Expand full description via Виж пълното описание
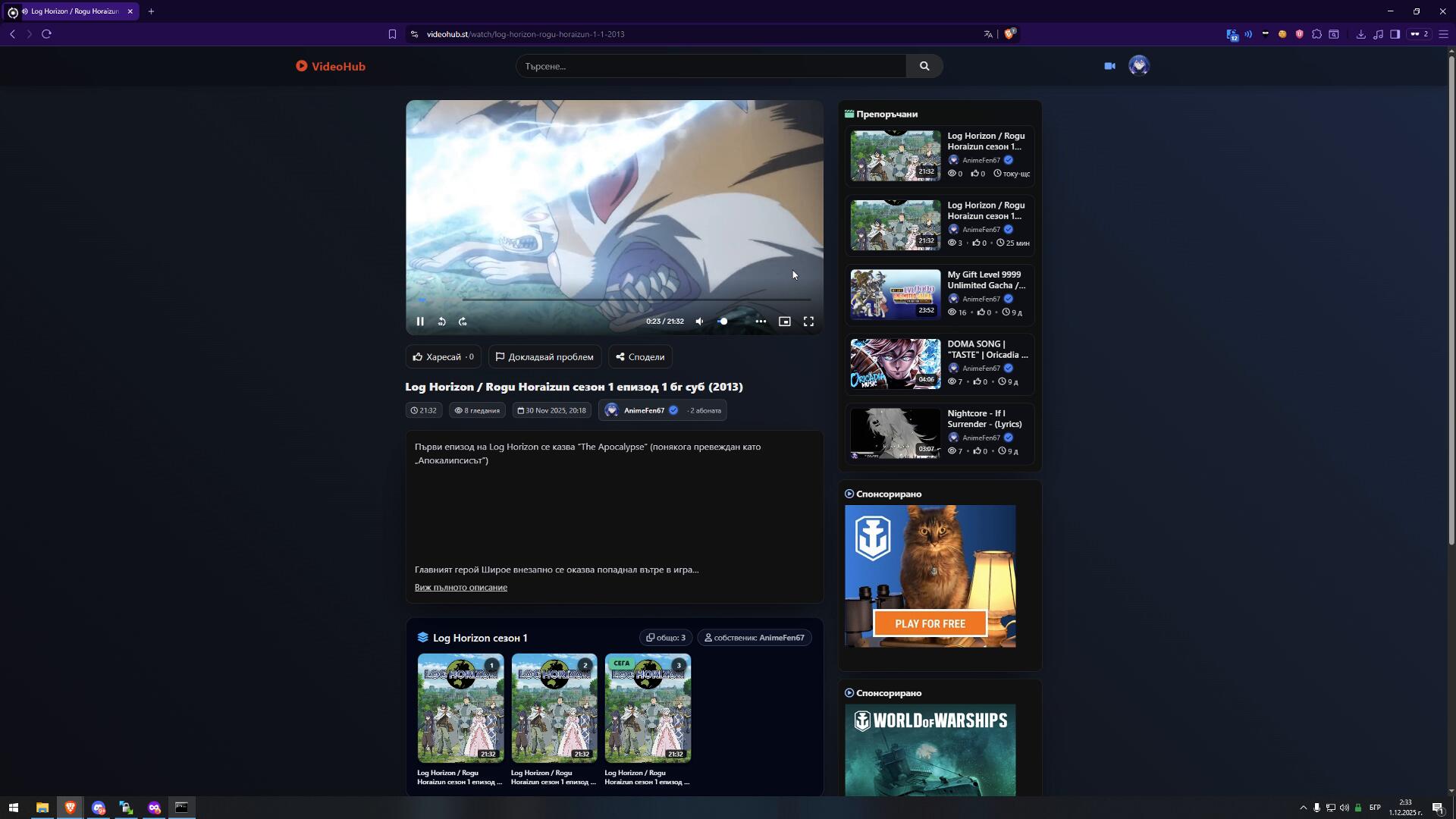Image resolution: width=1456 pixels, height=819 pixels. 460,588
